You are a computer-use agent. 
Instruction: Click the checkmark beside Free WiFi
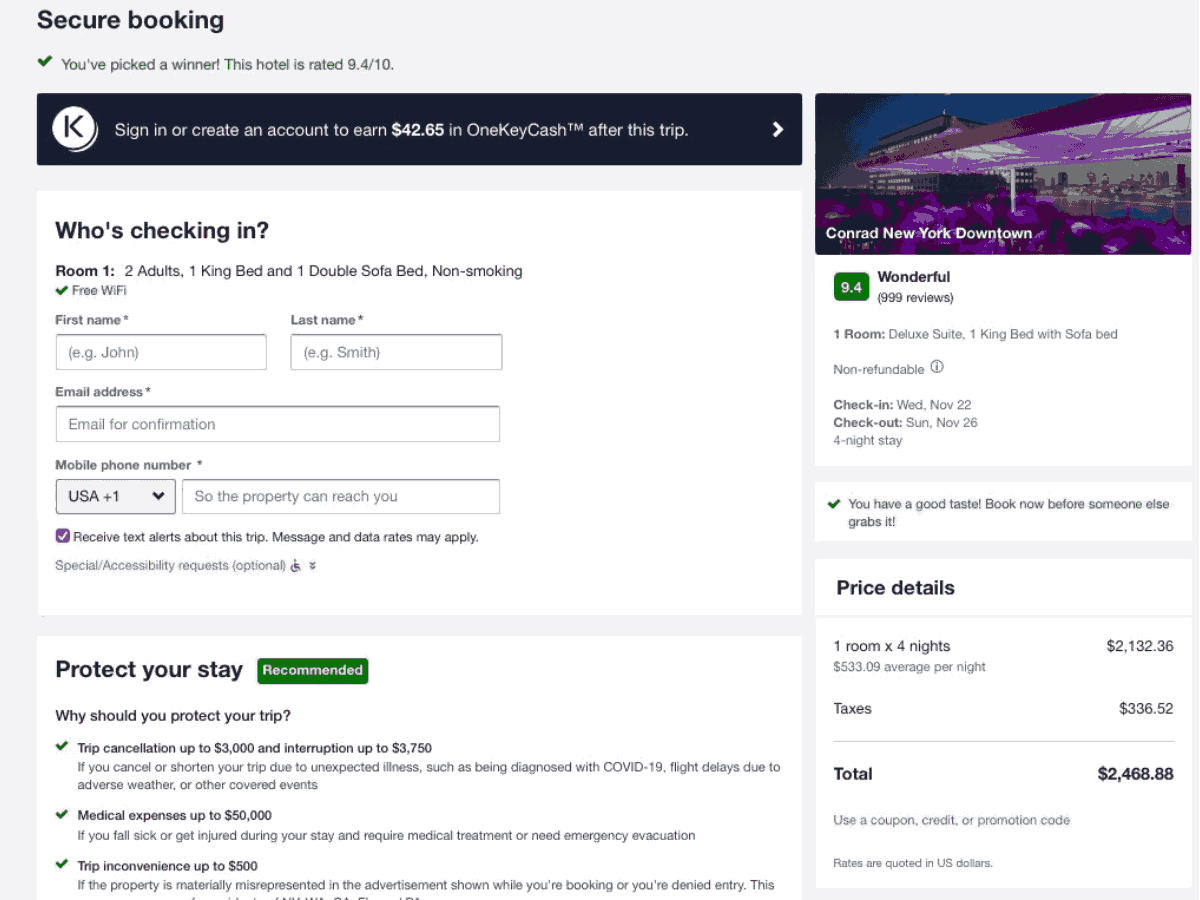pos(61,290)
